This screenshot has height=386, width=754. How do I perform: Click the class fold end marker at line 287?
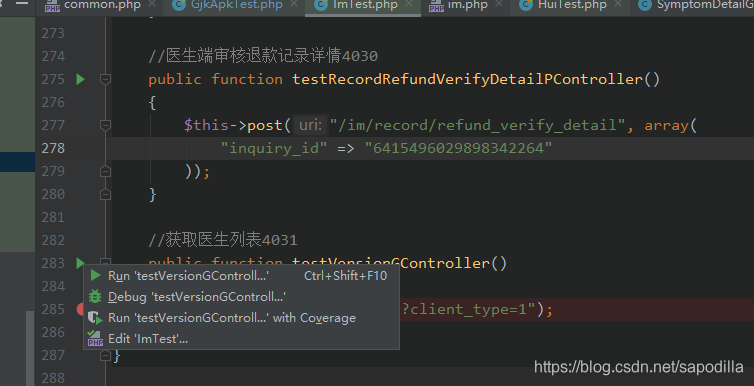[105, 356]
